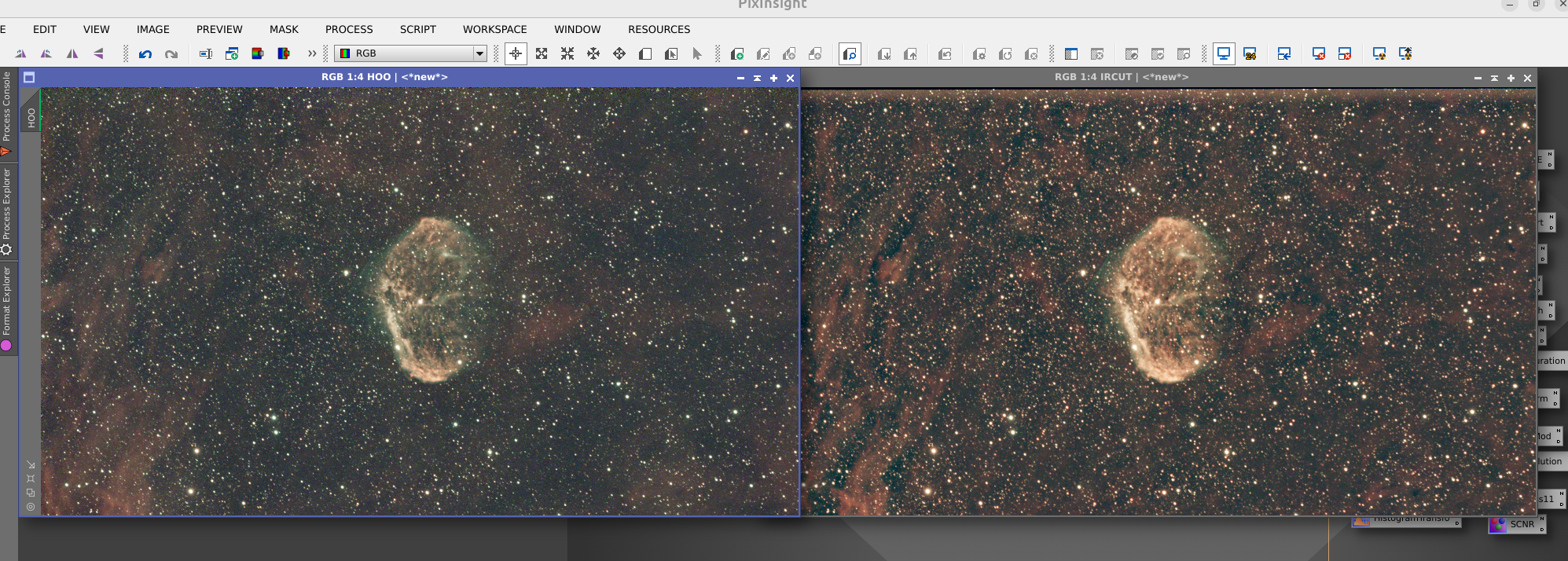Click the preview icon with up arrow
Screen dimensions: 1568x561
pos(910,54)
